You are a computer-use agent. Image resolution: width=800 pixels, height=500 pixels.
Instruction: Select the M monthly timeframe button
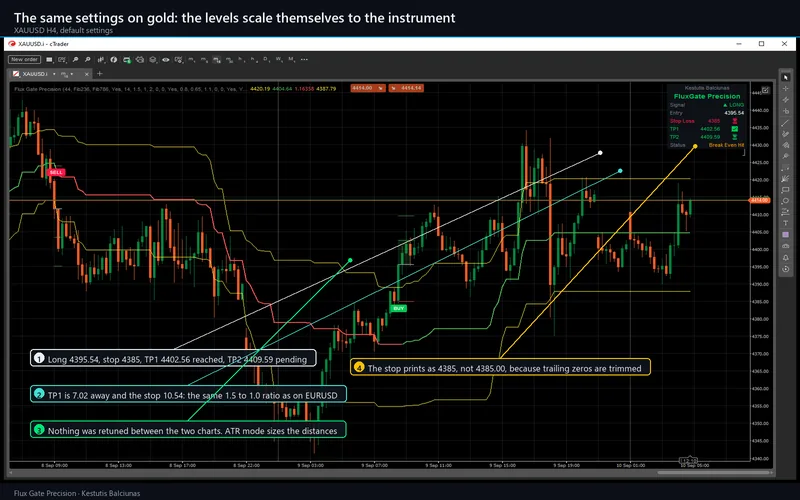tap(291, 60)
